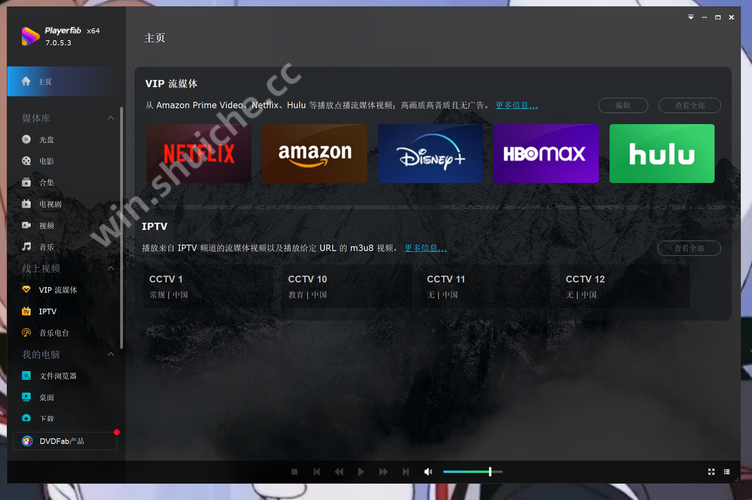Viewport: 752px width, 500px height.
Task: Open the HBO Max streaming tile
Action: [546, 153]
